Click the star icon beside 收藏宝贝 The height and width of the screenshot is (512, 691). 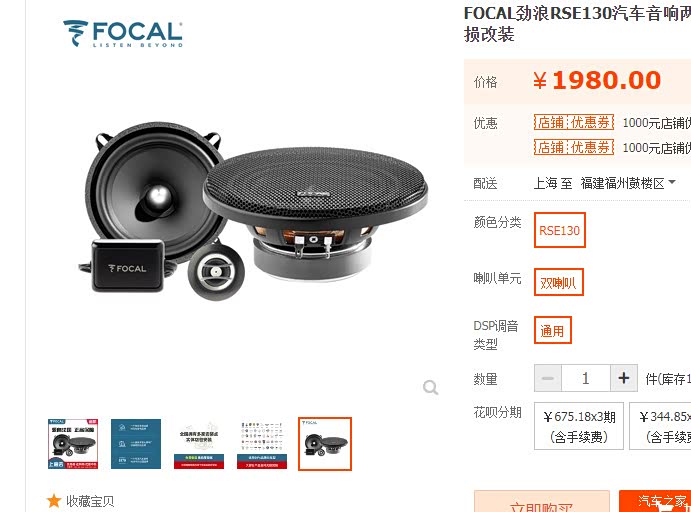(54, 501)
